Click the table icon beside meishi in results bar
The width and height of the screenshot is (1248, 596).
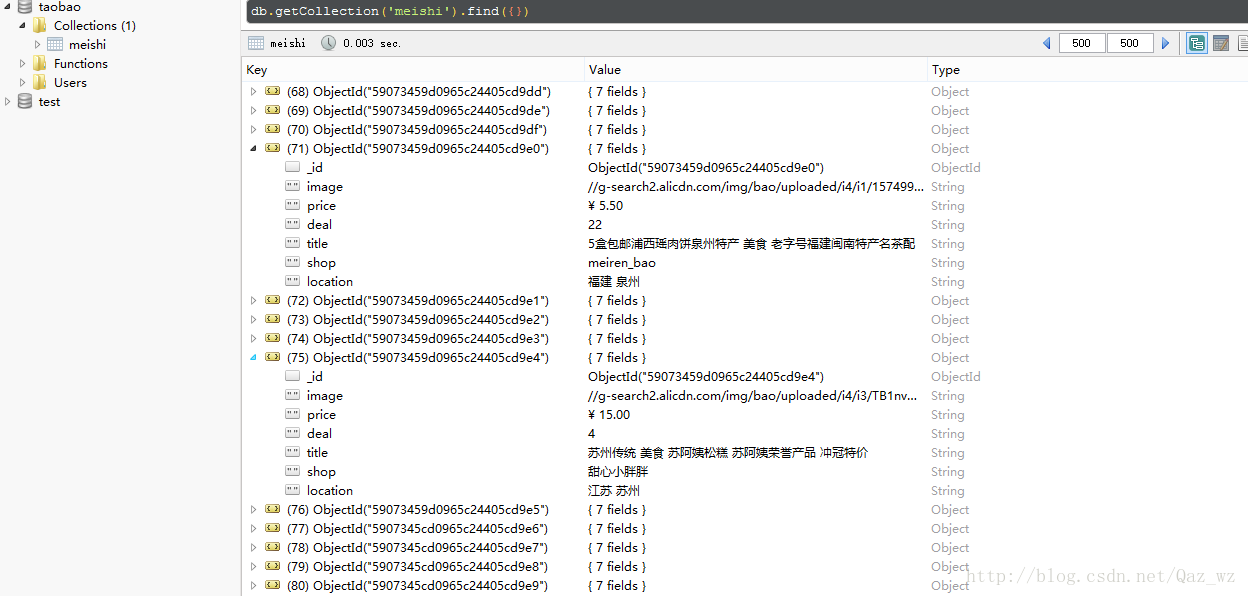256,43
